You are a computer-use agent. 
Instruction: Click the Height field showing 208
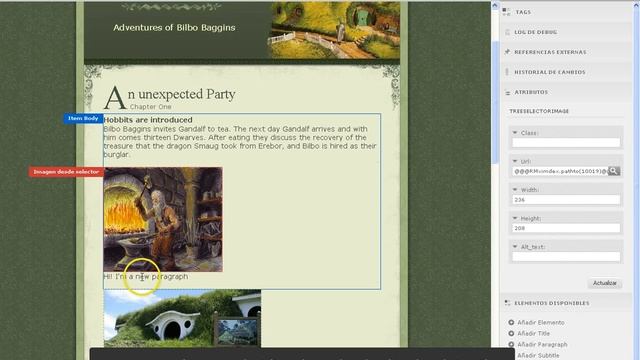click(566, 228)
